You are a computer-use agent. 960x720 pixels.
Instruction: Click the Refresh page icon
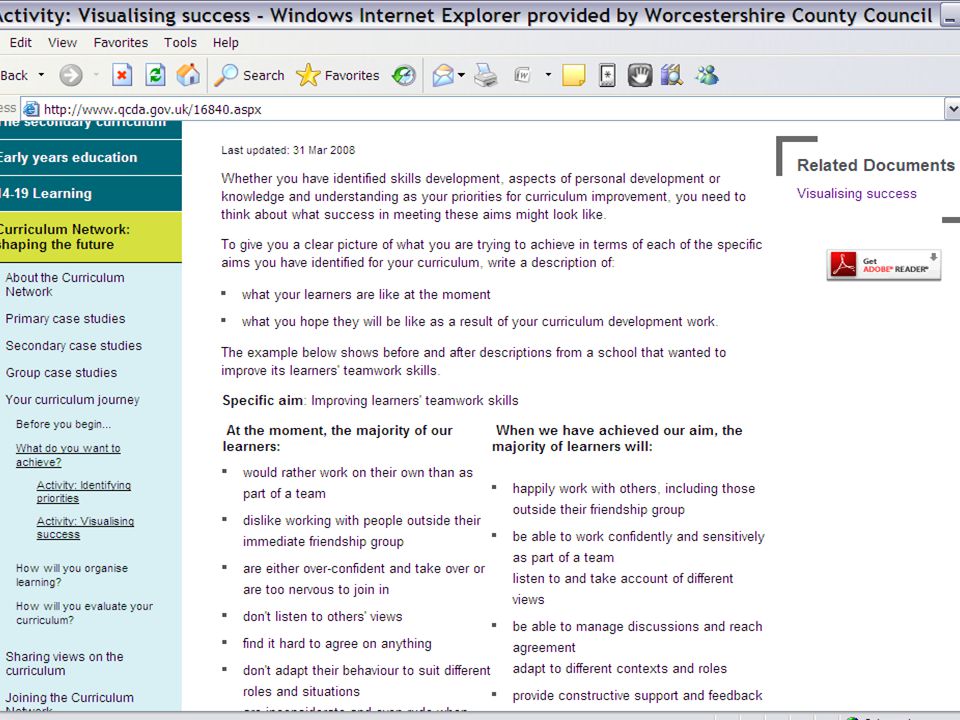[156, 75]
